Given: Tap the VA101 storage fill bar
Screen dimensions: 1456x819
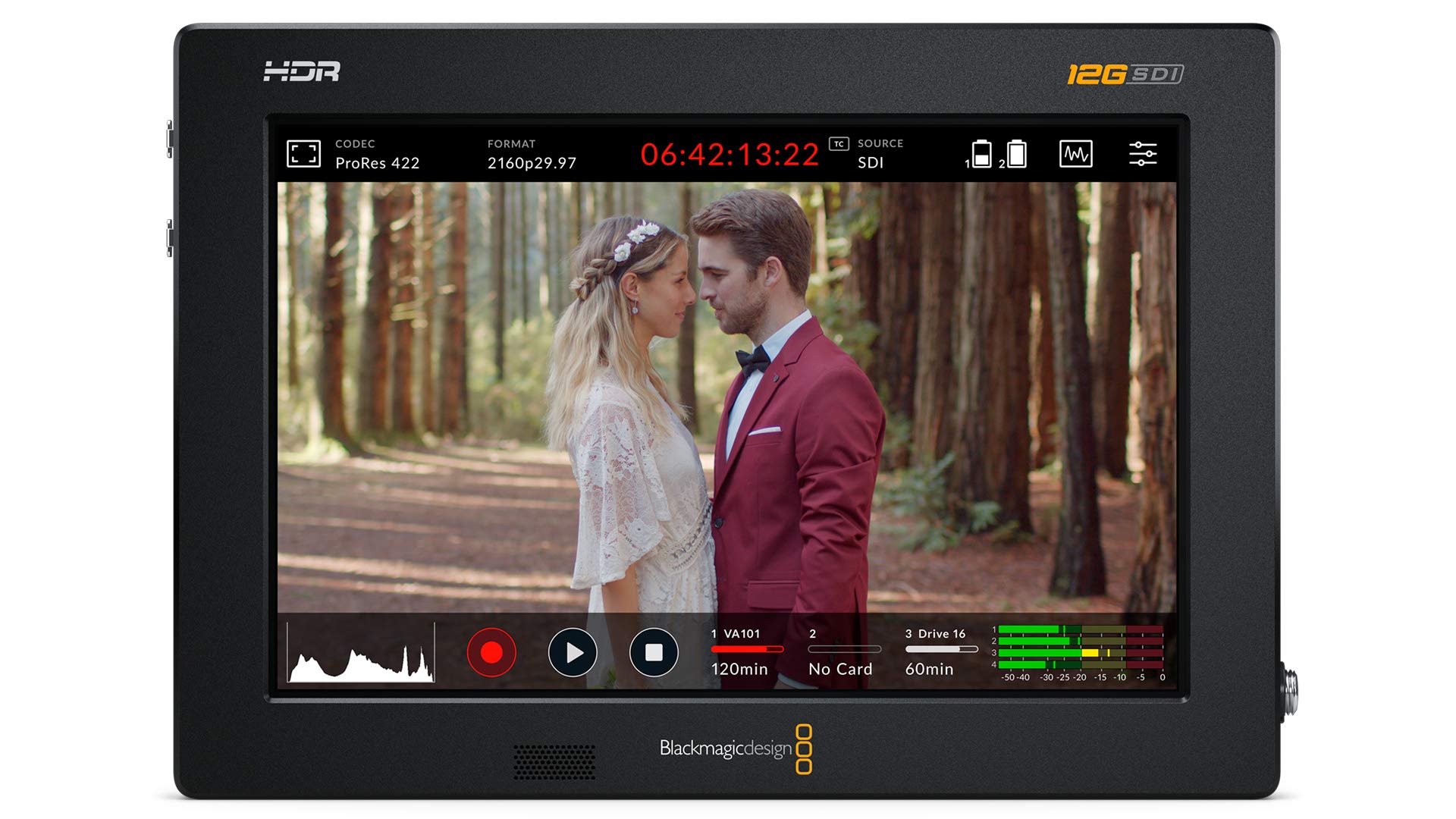Looking at the screenshot, I should coord(747,648).
